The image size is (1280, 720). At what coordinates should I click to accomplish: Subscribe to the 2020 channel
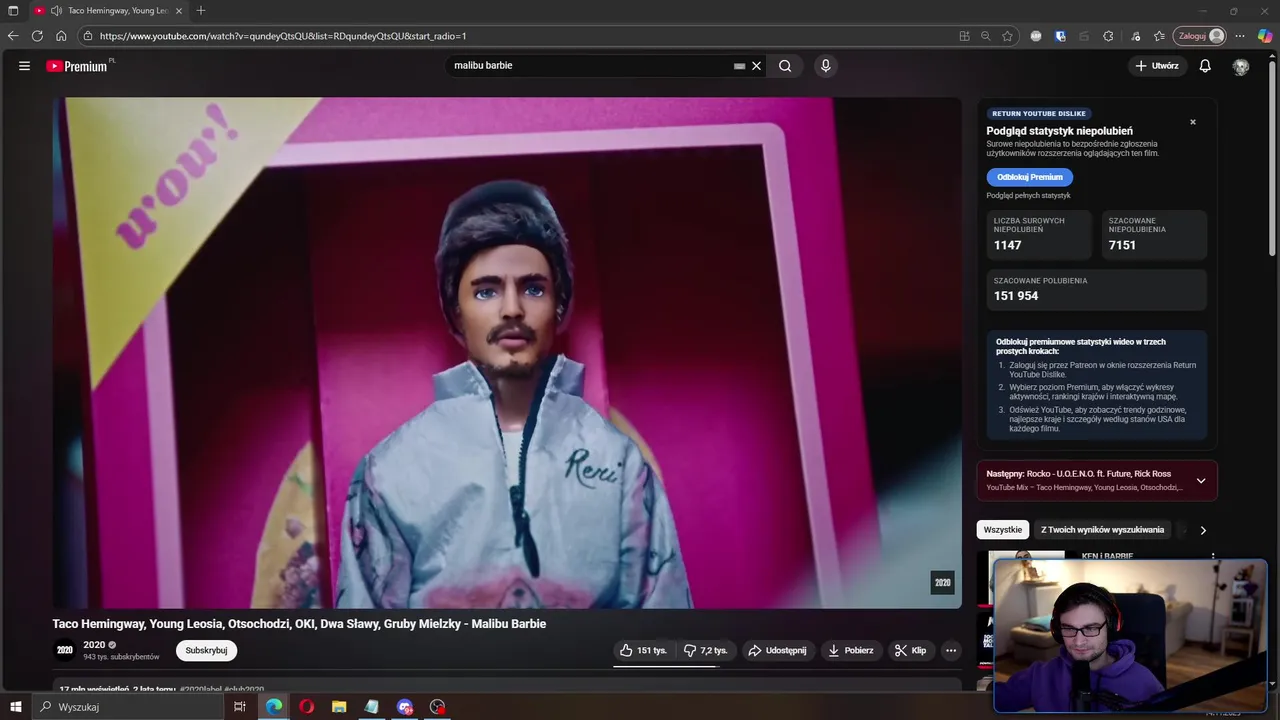coord(206,650)
